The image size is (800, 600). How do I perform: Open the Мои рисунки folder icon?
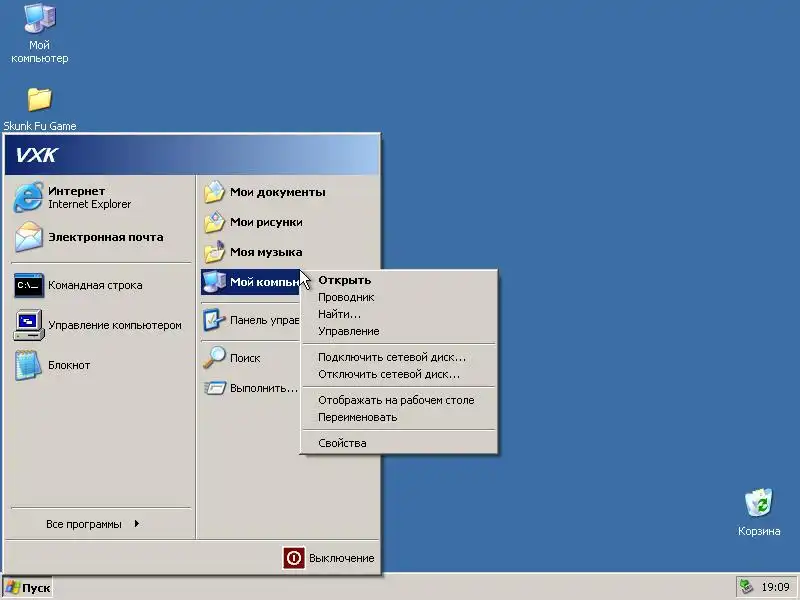point(214,222)
